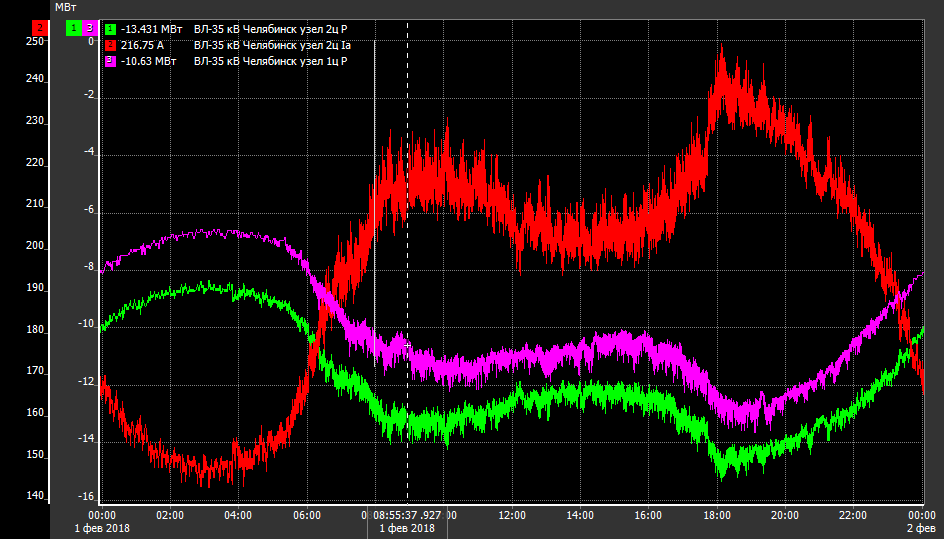Viewport: 944px width, 539px height.
Task: Click the 200 value on the current axis
Action: pos(35,246)
